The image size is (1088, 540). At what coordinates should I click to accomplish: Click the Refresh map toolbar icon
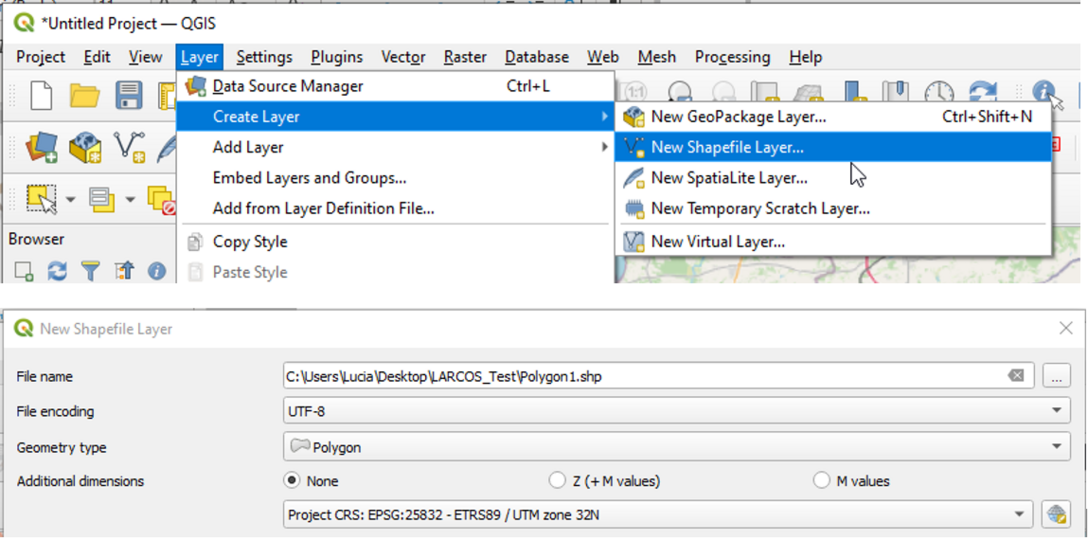(983, 92)
